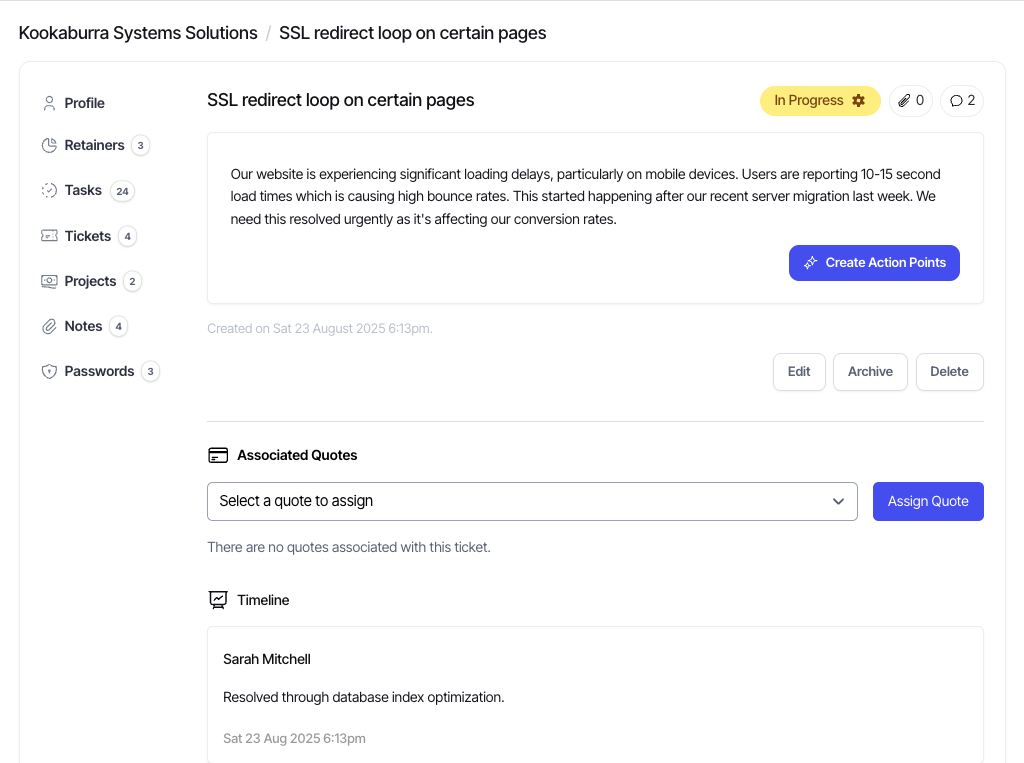Select the Retainers icon in the sidebar

49,145
